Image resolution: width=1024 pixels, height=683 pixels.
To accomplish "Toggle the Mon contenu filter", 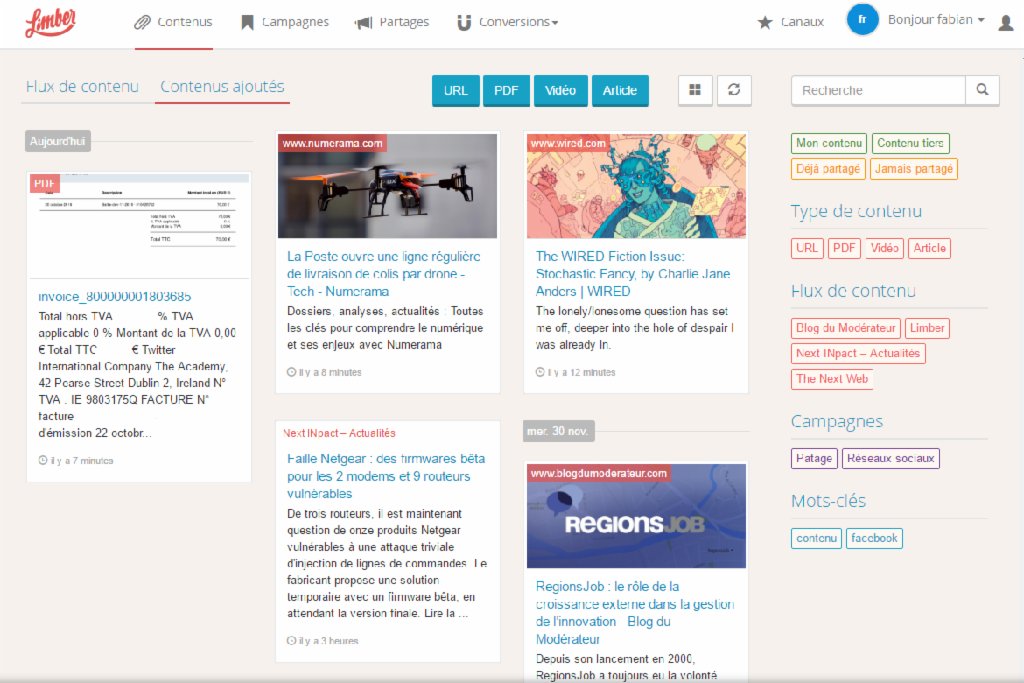I will coord(829,143).
